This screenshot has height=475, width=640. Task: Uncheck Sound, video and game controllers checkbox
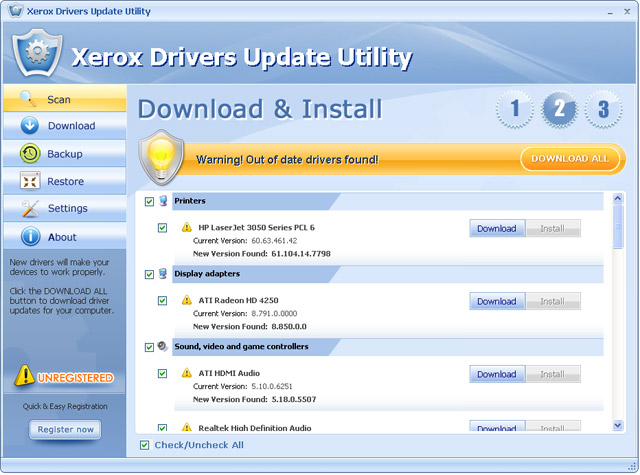click(x=149, y=347)
